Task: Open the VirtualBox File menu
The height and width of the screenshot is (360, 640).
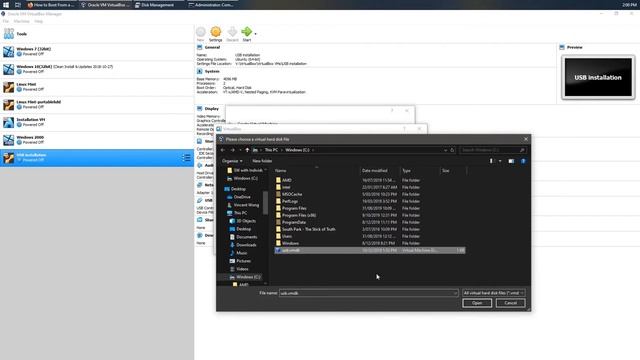Action: tap(6, 21)
